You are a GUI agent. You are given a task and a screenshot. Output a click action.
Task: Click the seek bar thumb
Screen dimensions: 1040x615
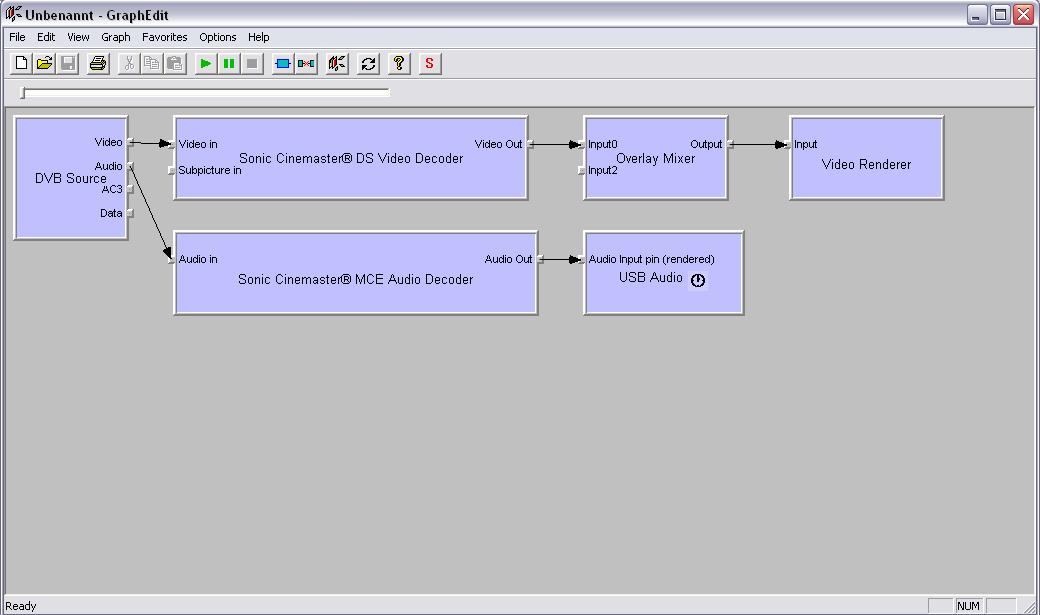(23, 93)
